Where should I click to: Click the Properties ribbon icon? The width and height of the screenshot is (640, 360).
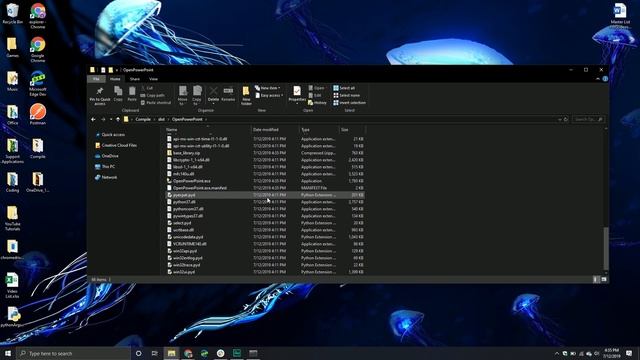(x=297, y=95)
